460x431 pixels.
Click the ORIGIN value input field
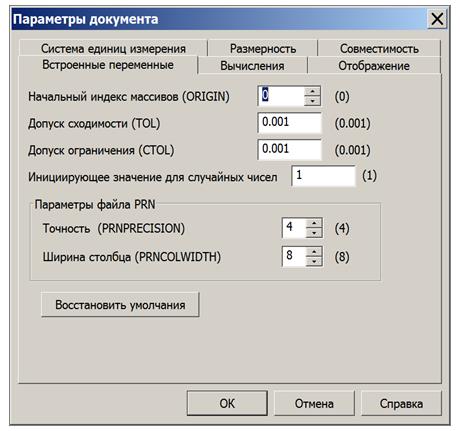coord(281,96)
